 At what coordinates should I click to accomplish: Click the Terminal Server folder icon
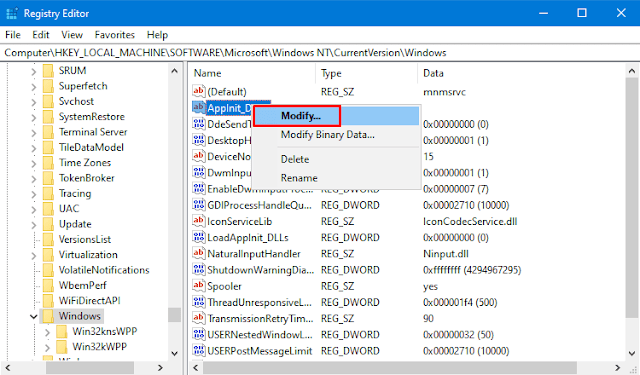[x=48, y=132]
